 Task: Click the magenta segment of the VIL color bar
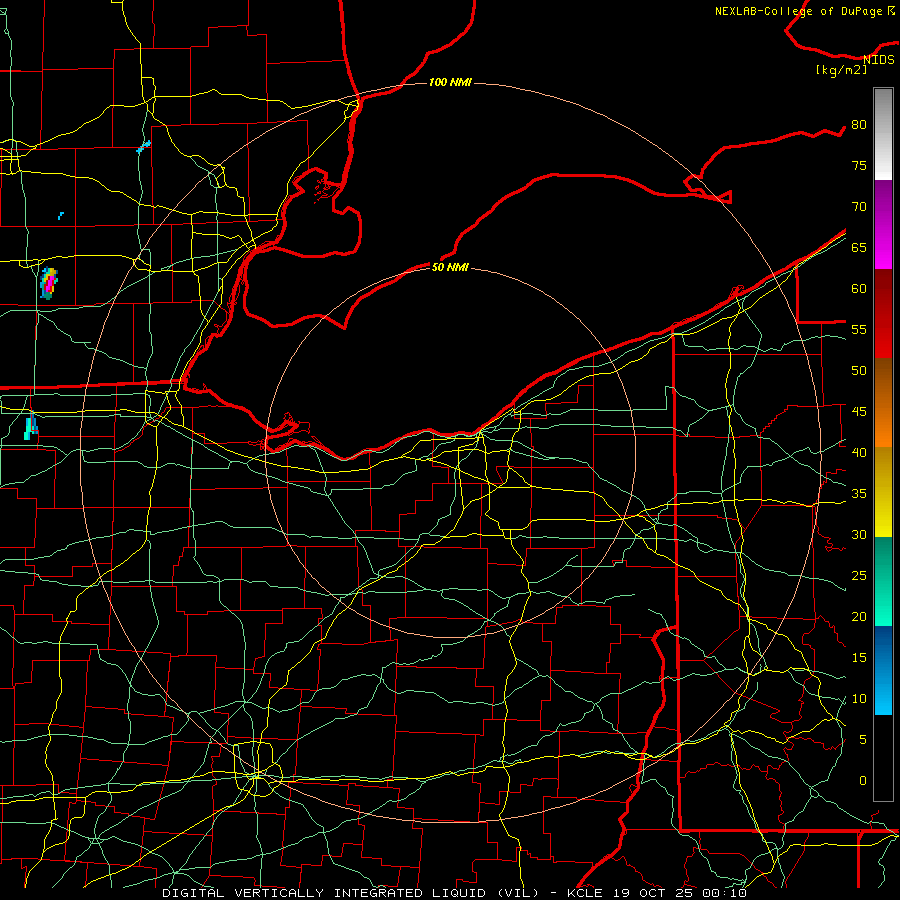(883, 224)
